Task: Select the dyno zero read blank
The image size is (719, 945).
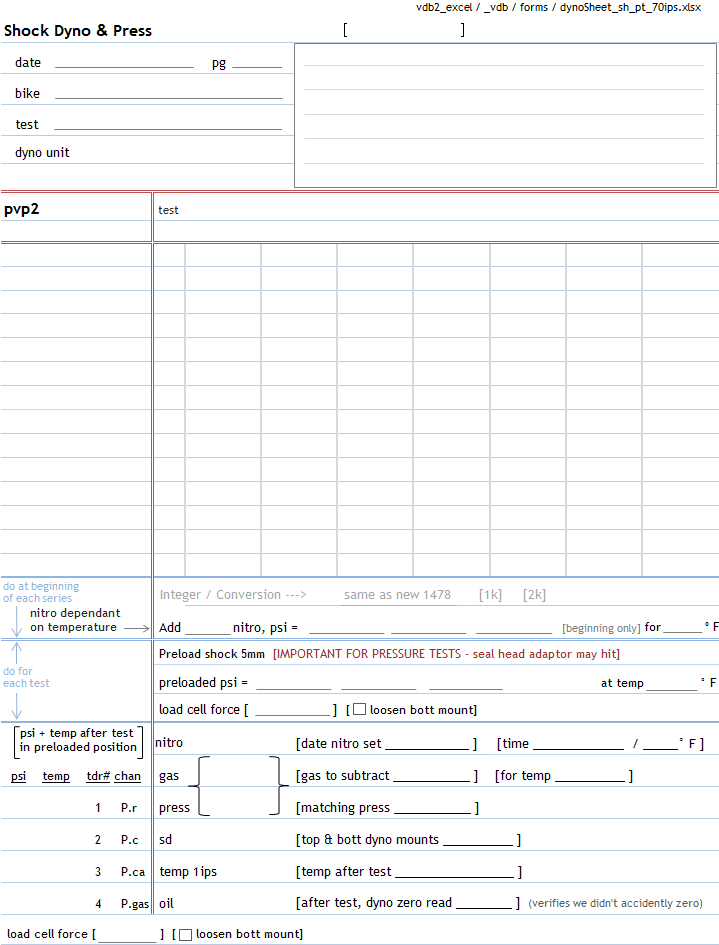Action: [484, 903]
